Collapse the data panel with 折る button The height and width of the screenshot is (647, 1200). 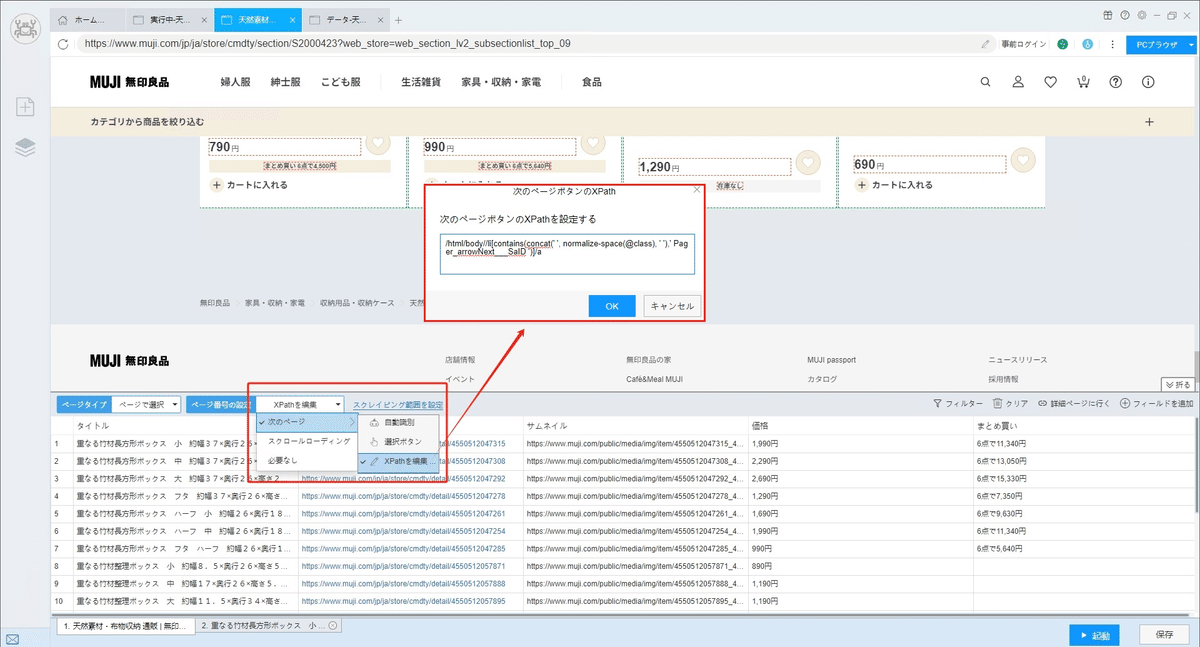(1176, 384)
